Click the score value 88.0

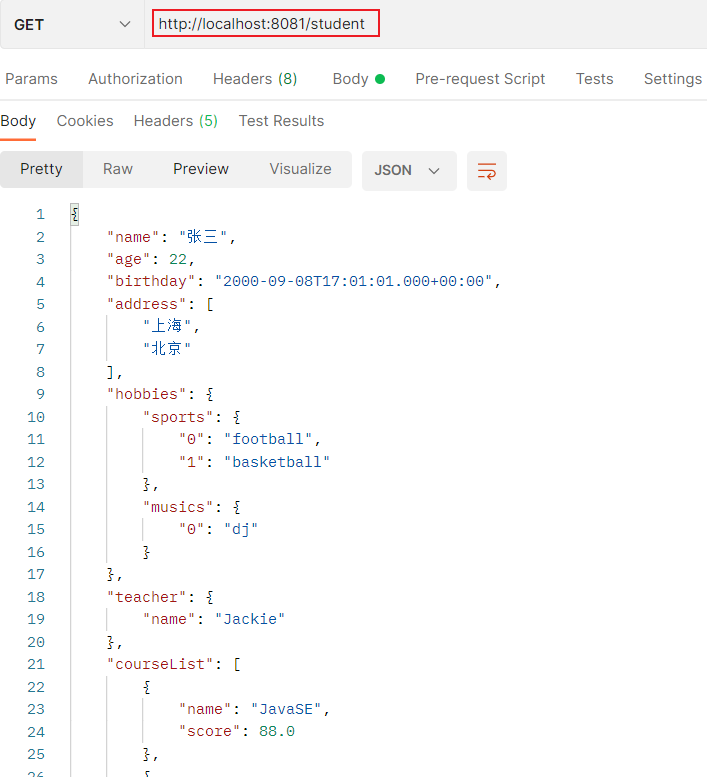coord(276,731)
